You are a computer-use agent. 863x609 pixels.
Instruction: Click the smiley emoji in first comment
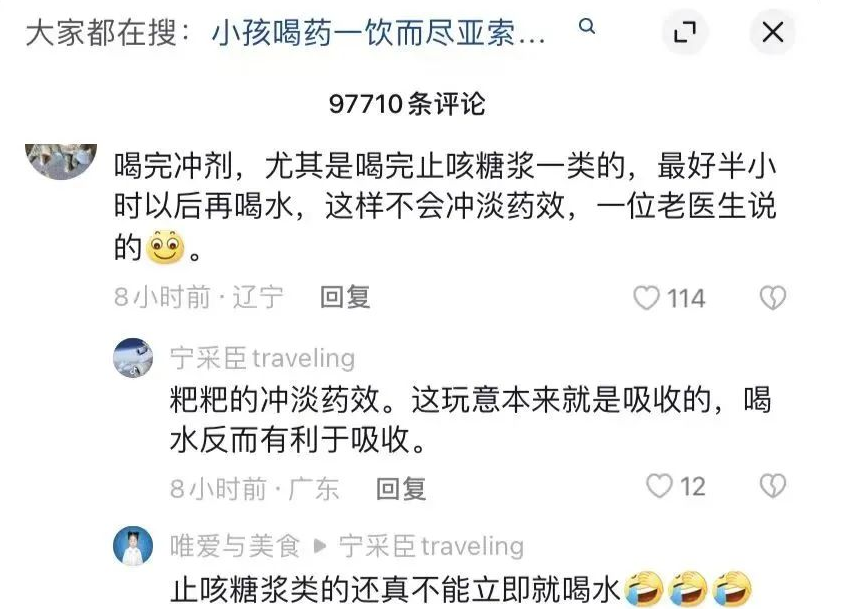(165, 248)
